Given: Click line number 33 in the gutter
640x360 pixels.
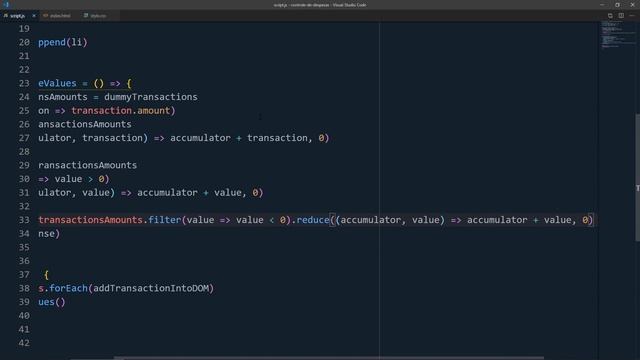Looking at the screenshot, I should pyautogui.click(x=24, y=220).
